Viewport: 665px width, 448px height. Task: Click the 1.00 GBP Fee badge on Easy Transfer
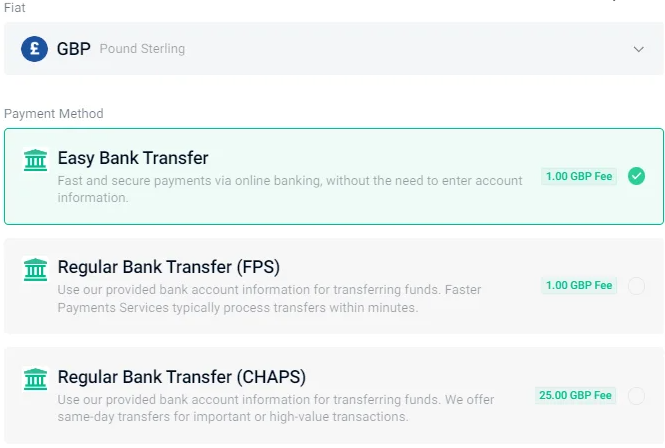point(579,176)
